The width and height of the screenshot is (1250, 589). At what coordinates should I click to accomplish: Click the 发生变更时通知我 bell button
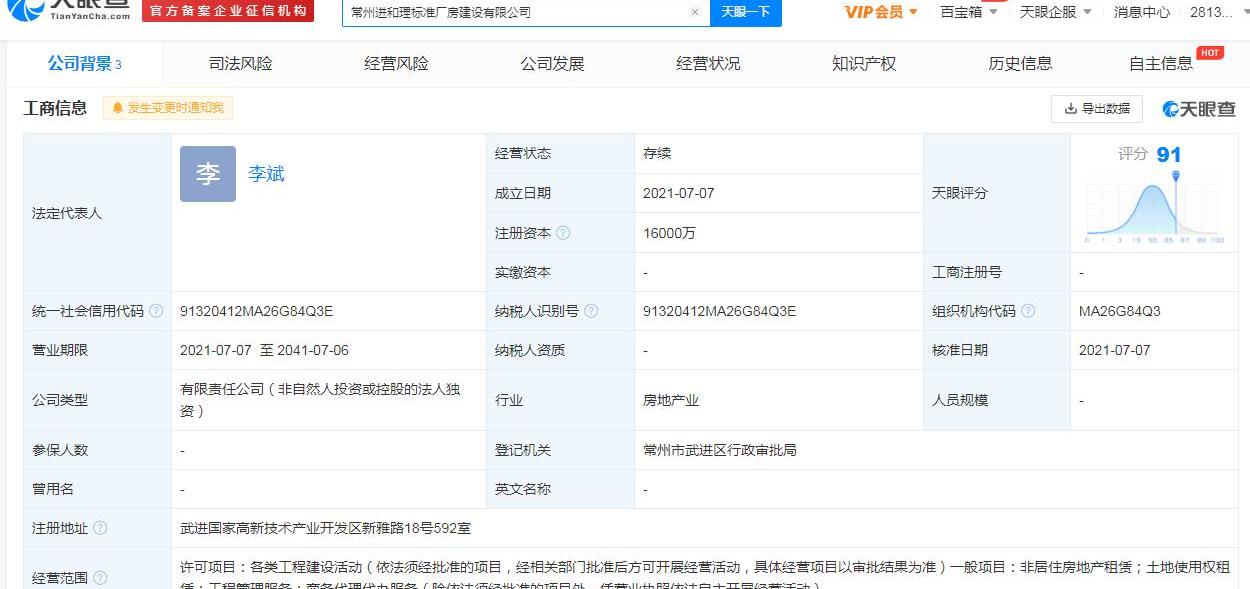point(168,108)
